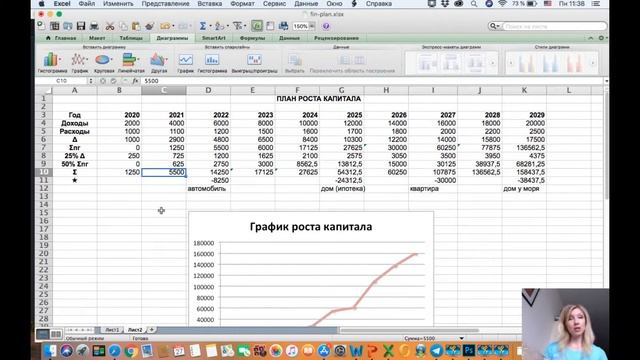Viewport: 640px width, 360px height.
Task: Toggle the green formula builder fx button
Action: [257, 26]
